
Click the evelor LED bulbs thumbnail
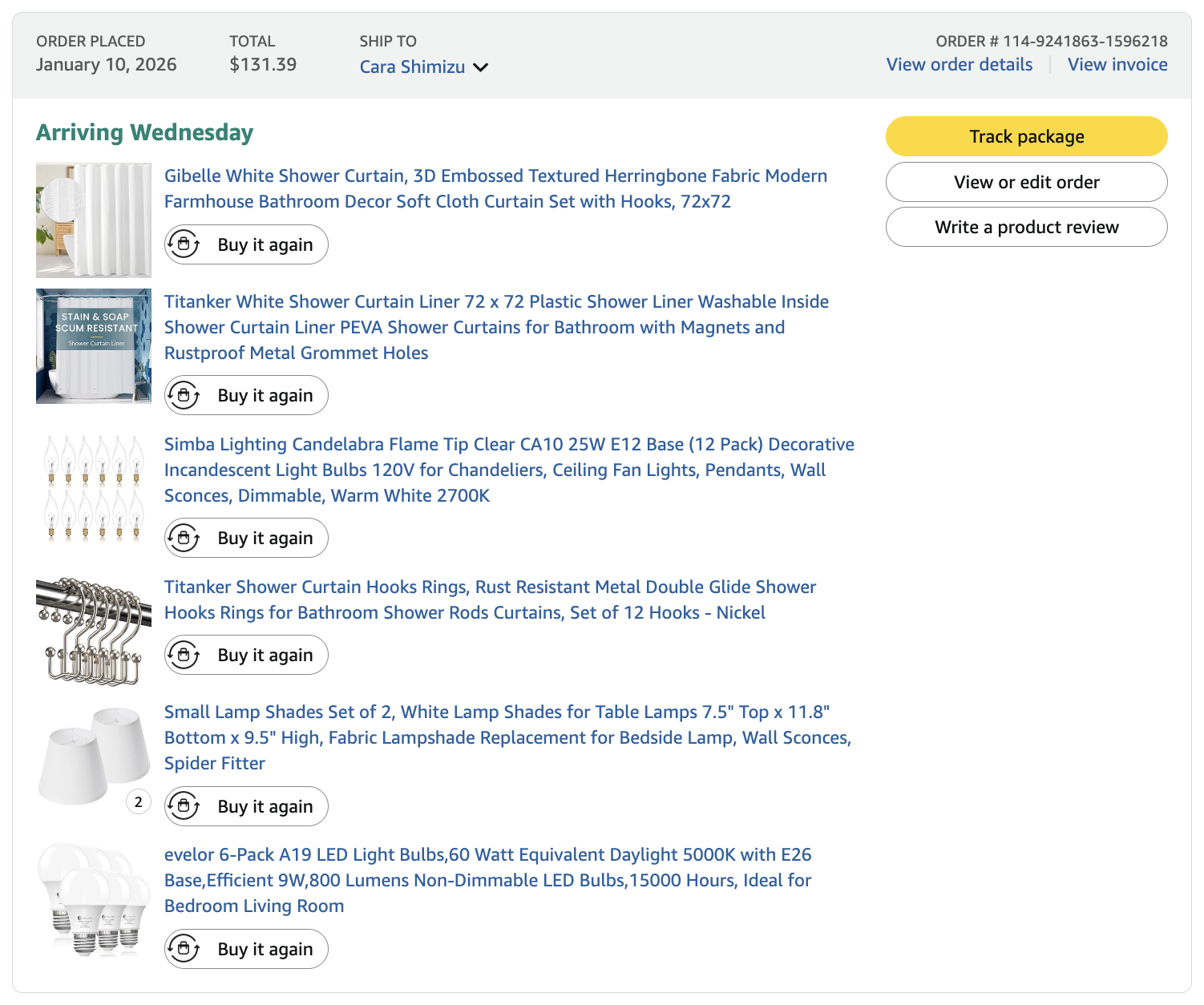pos(94,899)
